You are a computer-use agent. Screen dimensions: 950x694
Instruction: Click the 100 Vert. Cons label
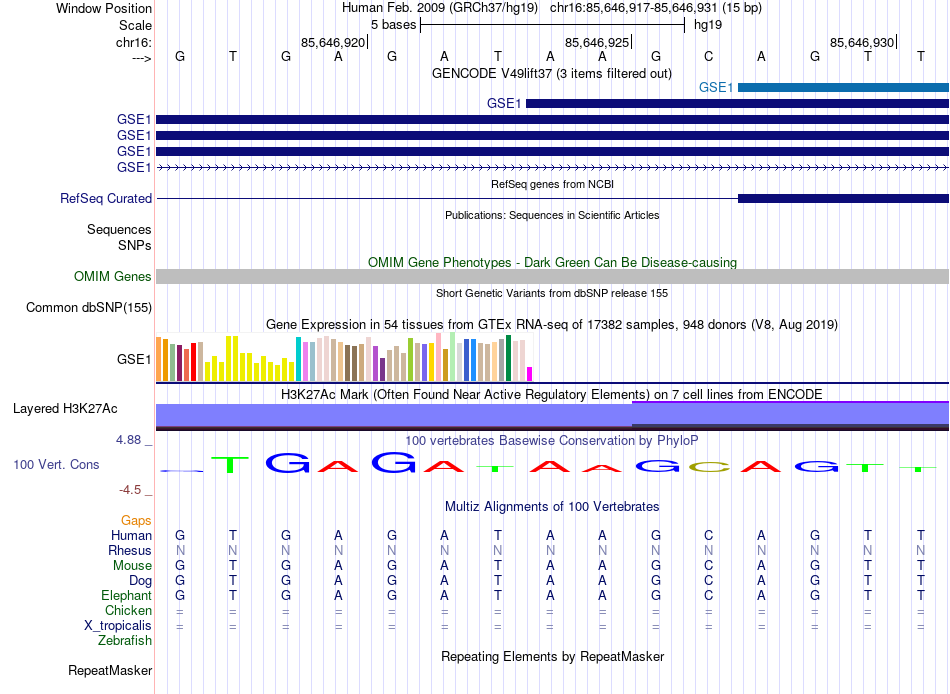click(56, 465)
